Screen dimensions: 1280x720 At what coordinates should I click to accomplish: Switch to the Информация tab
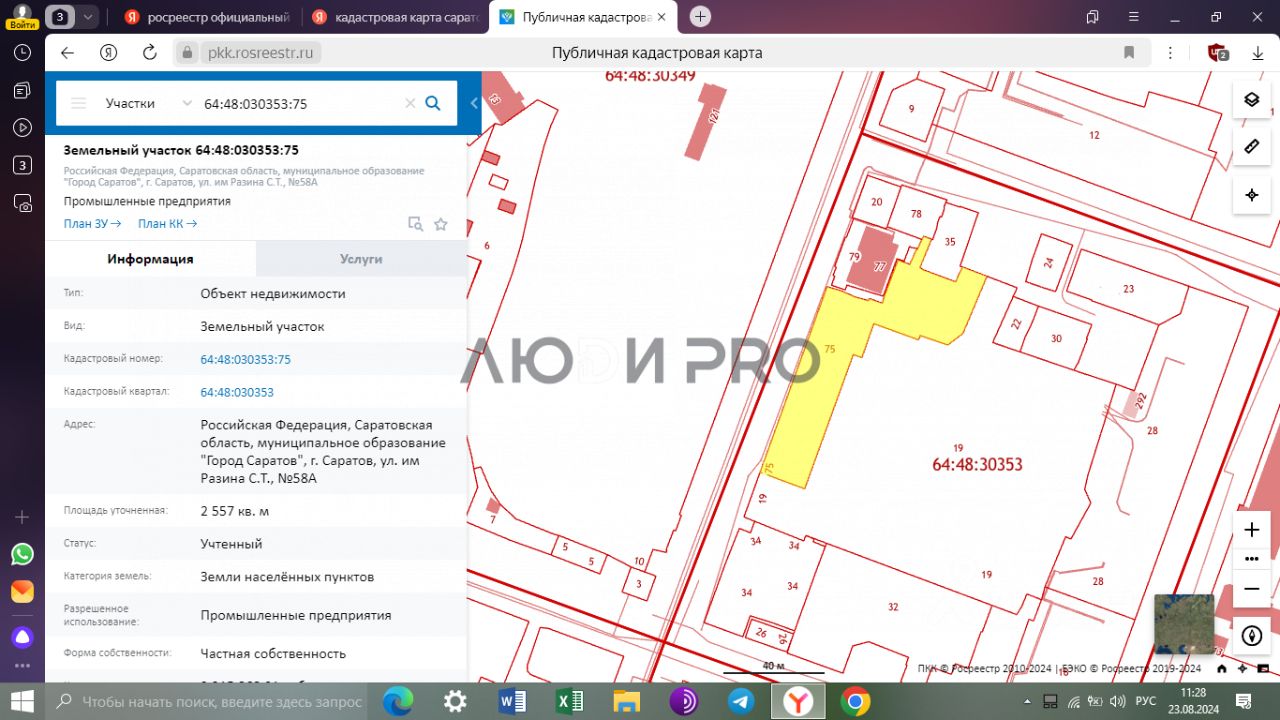pyautogui.click(x=150, y=259)
